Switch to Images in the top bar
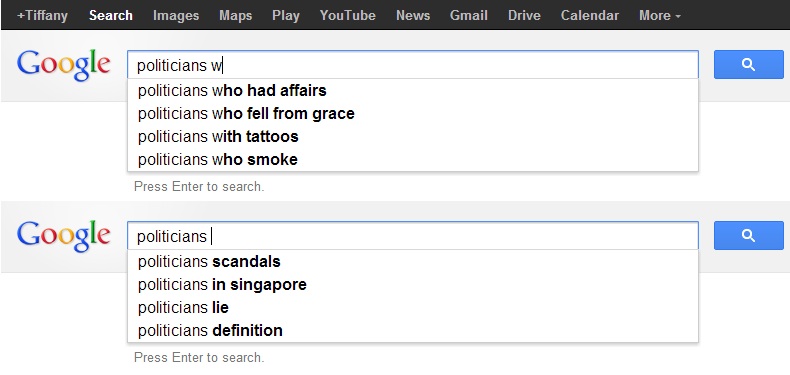 tap(176, 16)
